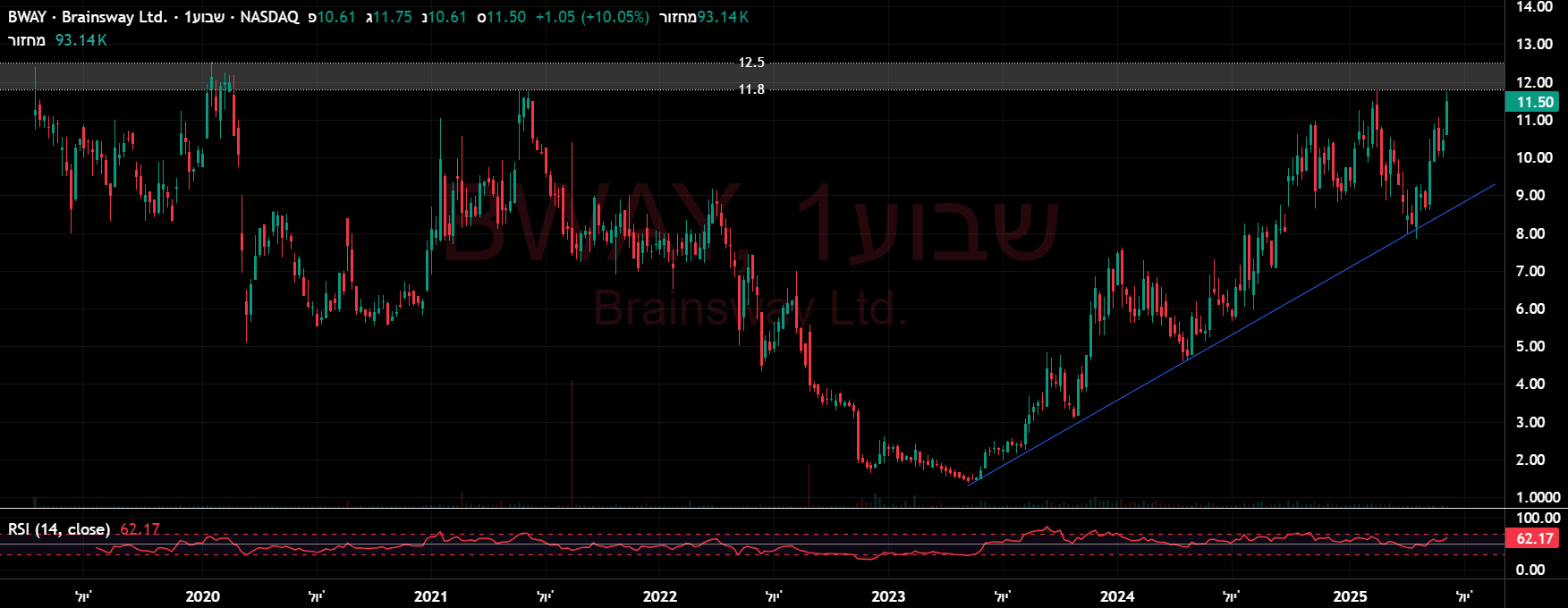Click 9.00 on the price axis

pyautogui.click(x=1530, y=195)
